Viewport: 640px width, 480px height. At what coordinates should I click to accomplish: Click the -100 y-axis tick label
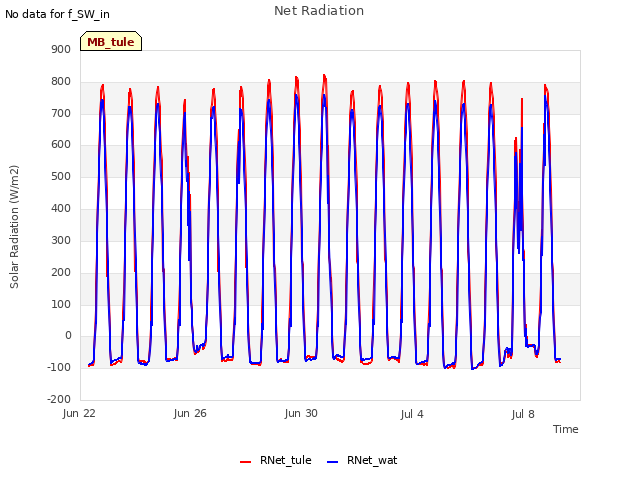[59, 367]
